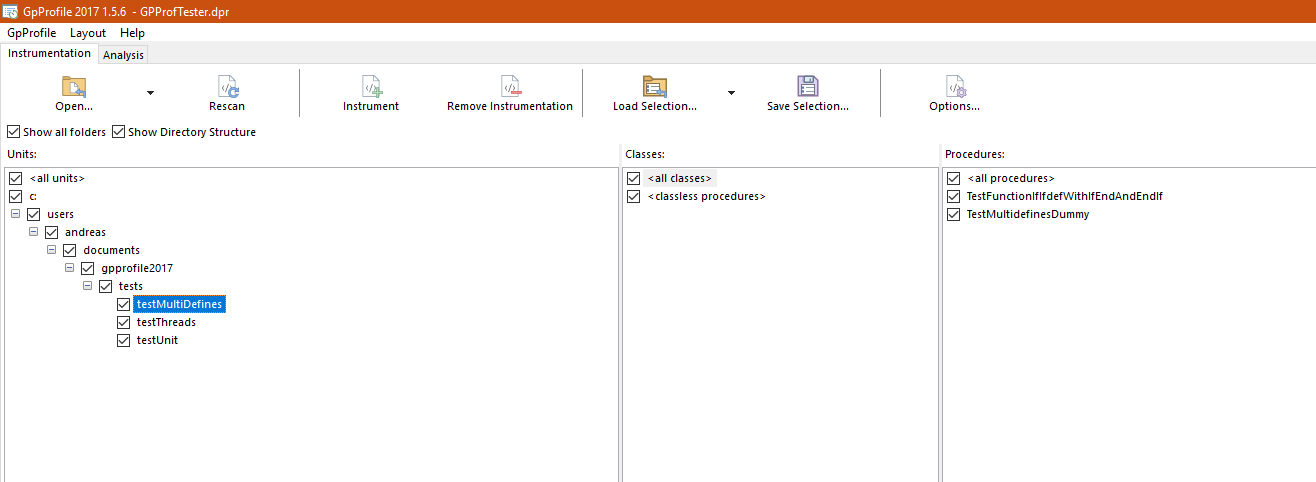Click the Instrument button label

[371, 106]
